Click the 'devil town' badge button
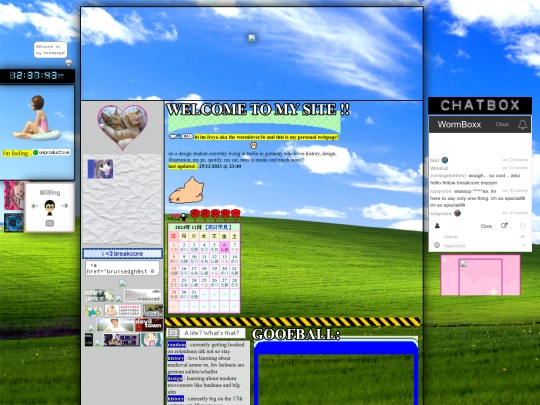The height and width of the screenshot is (405, 540). tap(149, 324)
